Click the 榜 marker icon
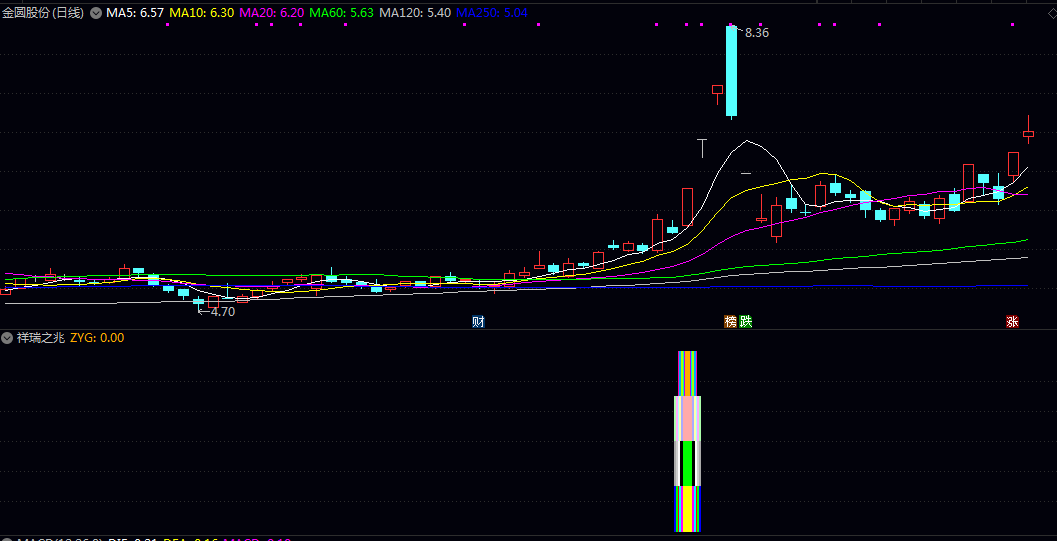The width and height of the screenshot is (1057, 541). click(731, 322)
